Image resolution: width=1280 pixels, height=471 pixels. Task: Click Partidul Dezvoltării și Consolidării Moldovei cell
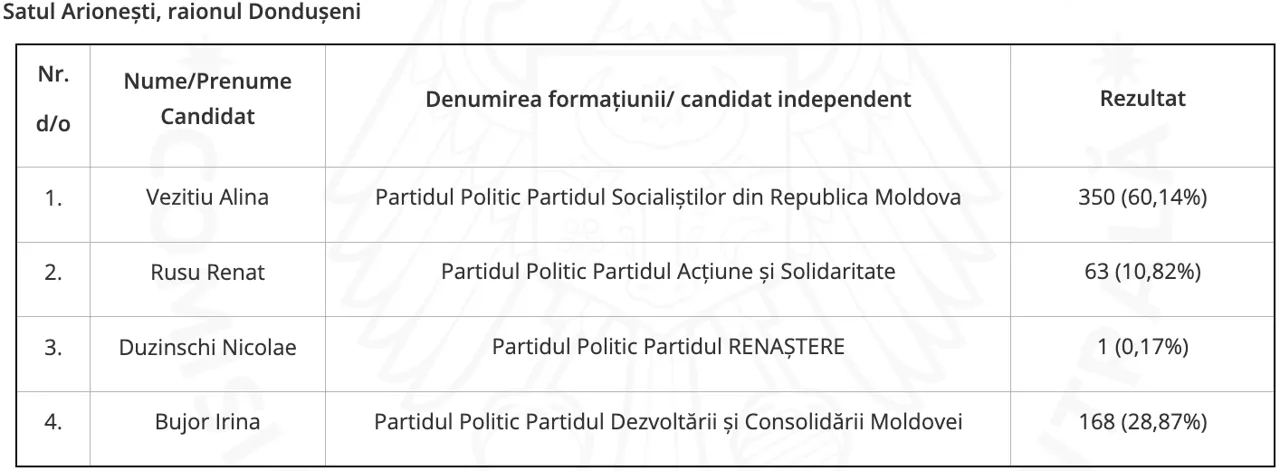tap(667, 421)
